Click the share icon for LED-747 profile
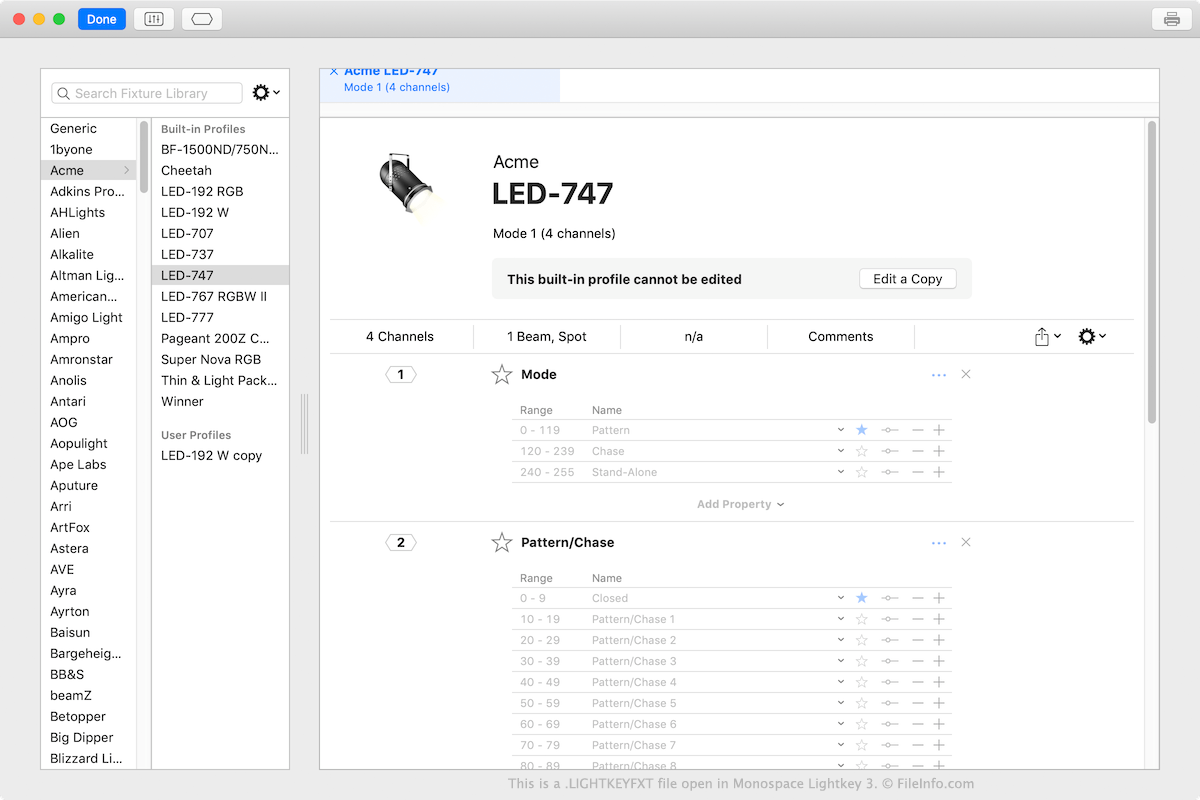 pos(1047,337)
